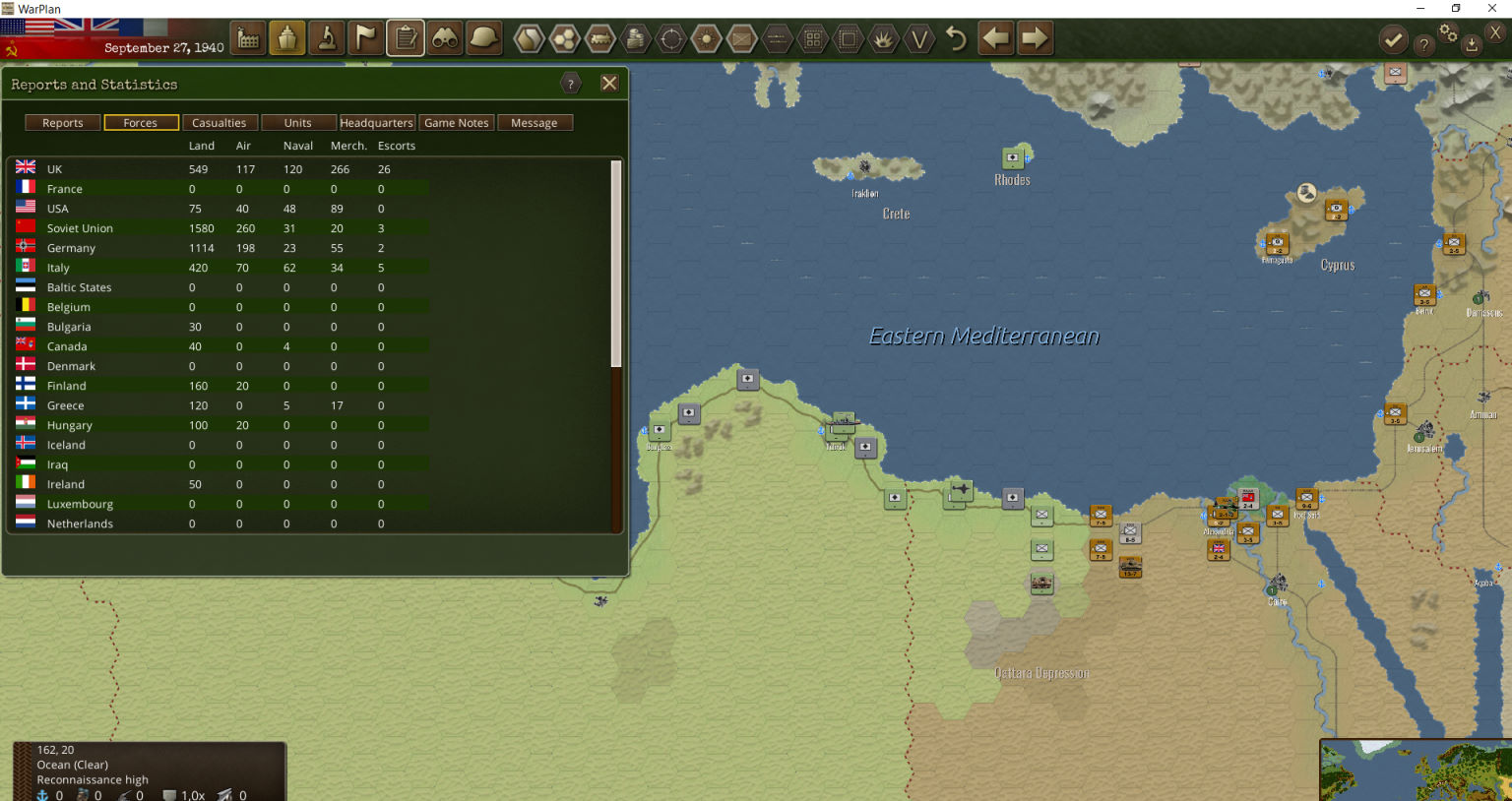Click the explosion combat hexagon icon
This screenshot has height=801, width=1512.
(884, 39)
